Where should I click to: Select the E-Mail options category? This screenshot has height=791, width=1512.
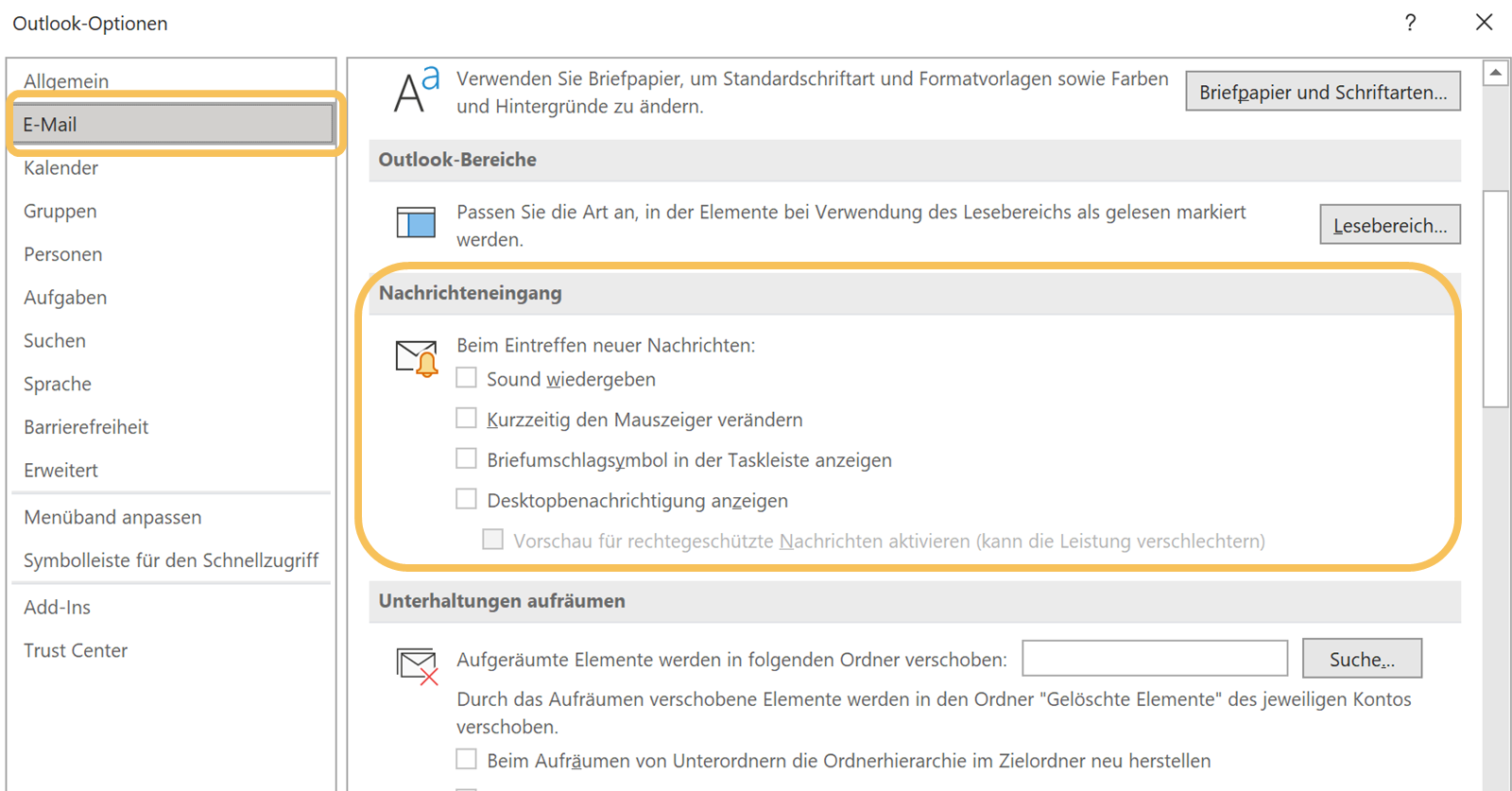point(173,124)
